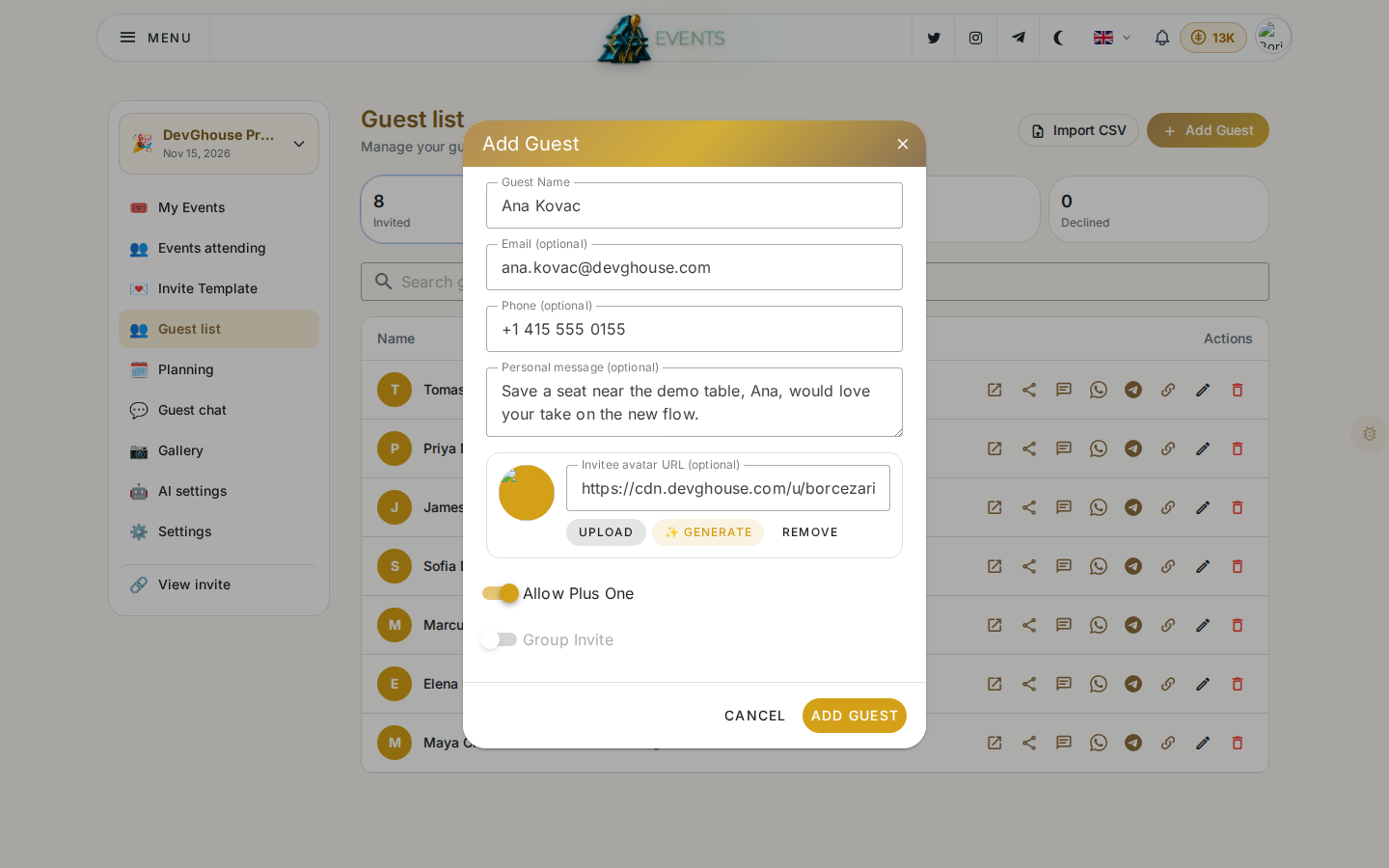Viewport: 1389px width, 868px height.
Task: Click GENERATE avatar button
Action: (708, 532)
